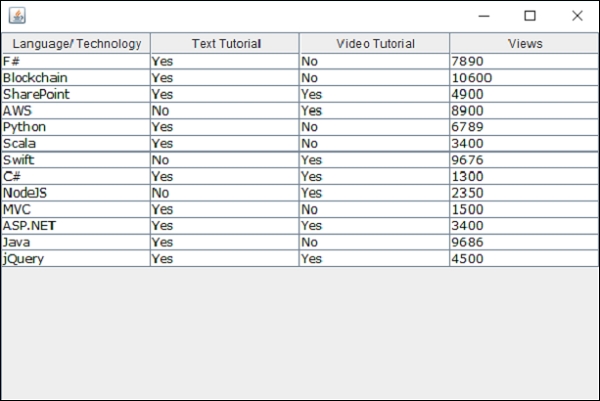This screenshot has height=401, width=600.
Task: Select the ASP.NET language cell
Action: tap(76, 226)
